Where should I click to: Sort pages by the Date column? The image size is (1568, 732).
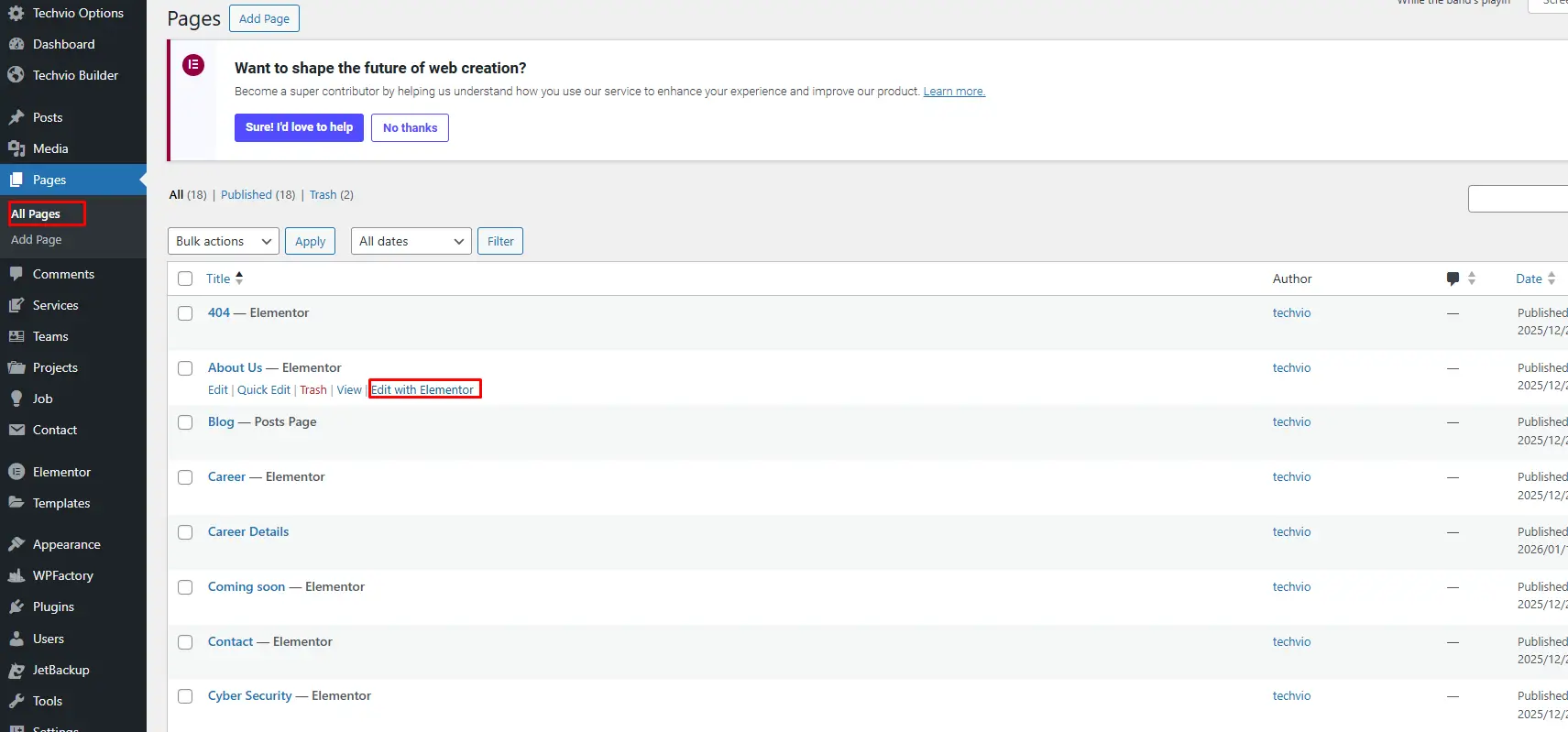pyautogui.click(x=1536, y=279)
